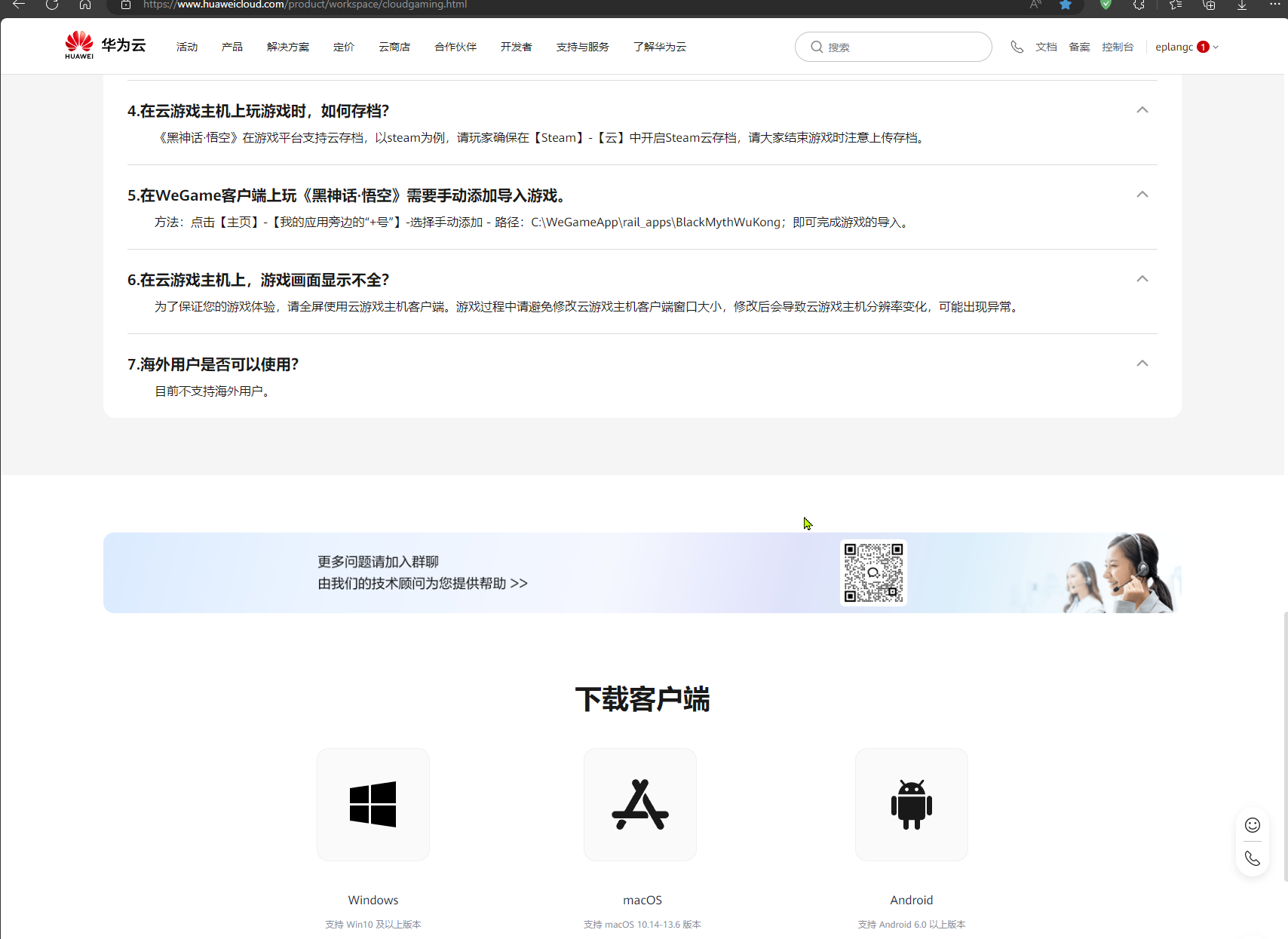Click text 支持 macOS 10.14-13.6 版本

click(642, 925)
